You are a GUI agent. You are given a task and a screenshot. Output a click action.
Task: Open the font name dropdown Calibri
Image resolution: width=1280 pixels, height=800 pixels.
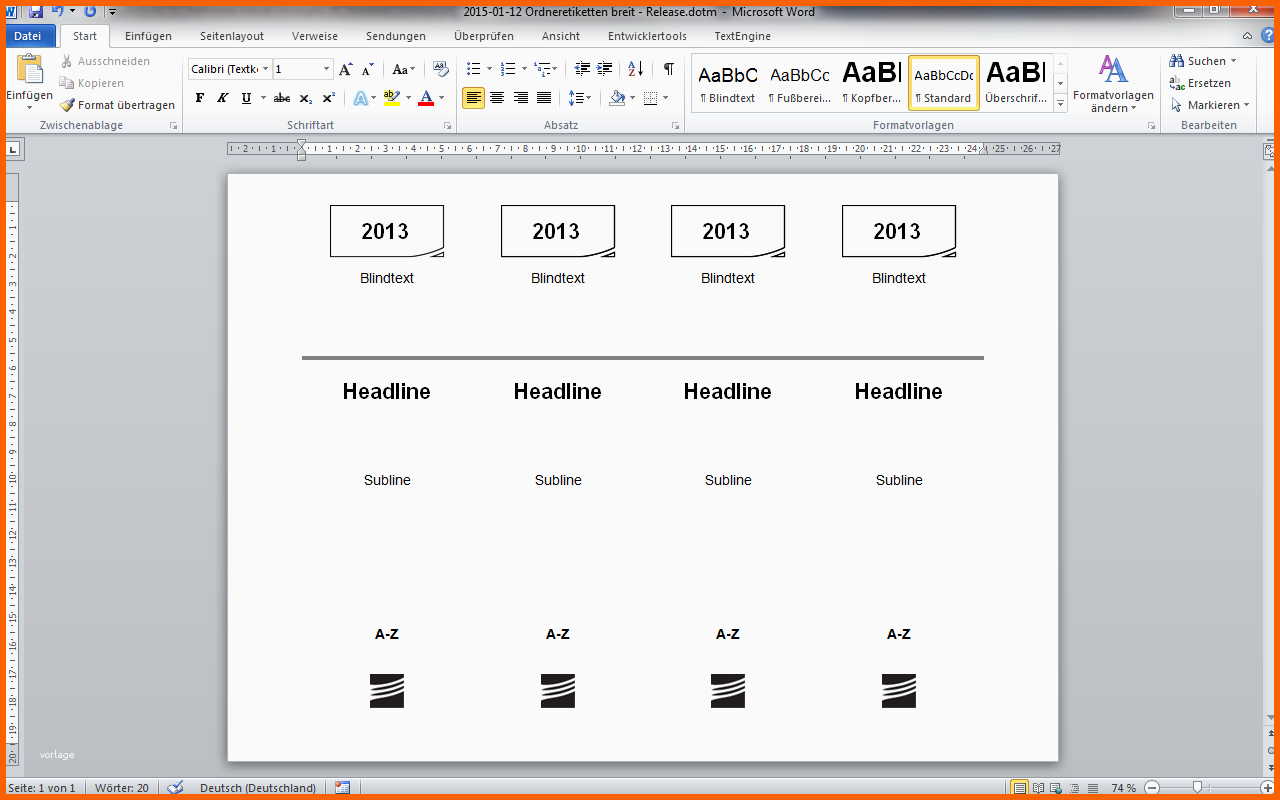click(230, 69)
